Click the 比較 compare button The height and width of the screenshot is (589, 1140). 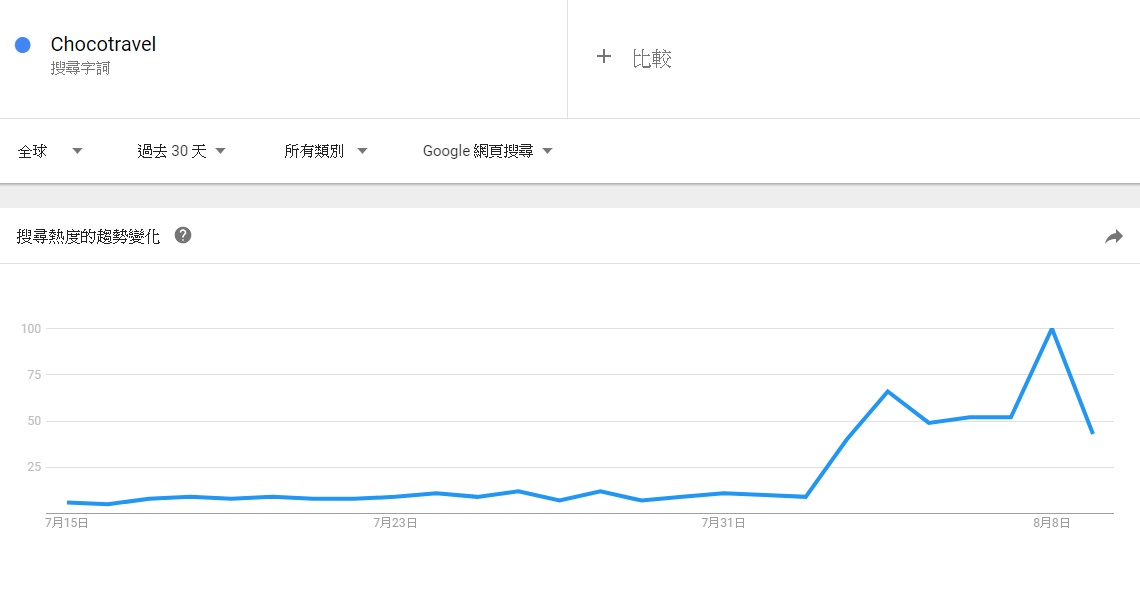tap(651, 58)
